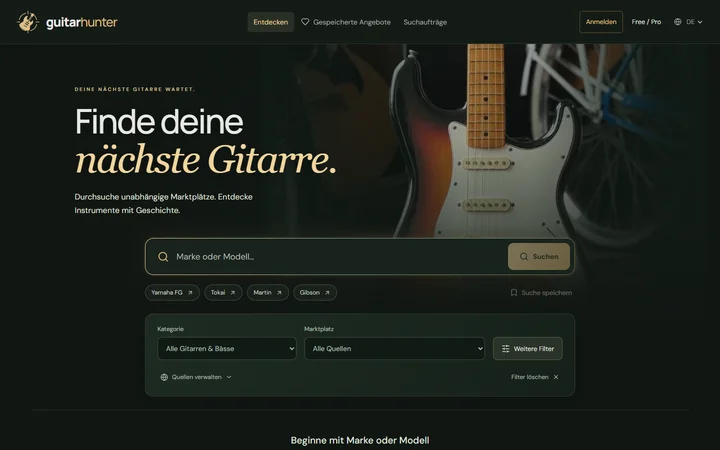This screenshot has height=450, width=720.
Task: Click the Suchen button
Action: [x=539, y=257]
